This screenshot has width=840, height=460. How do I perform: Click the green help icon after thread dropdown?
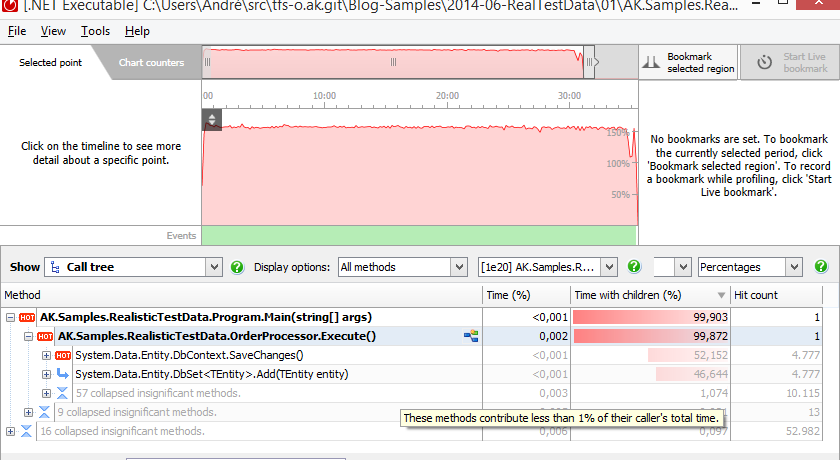[634, 267]
